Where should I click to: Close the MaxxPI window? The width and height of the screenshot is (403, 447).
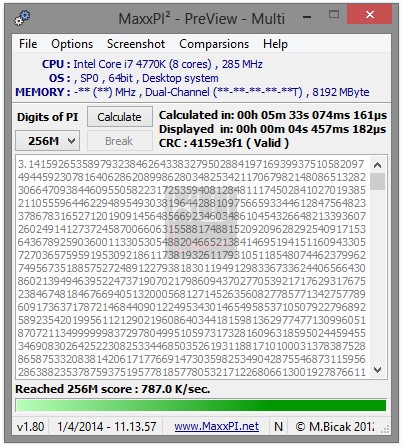click(x=369, y=15)
